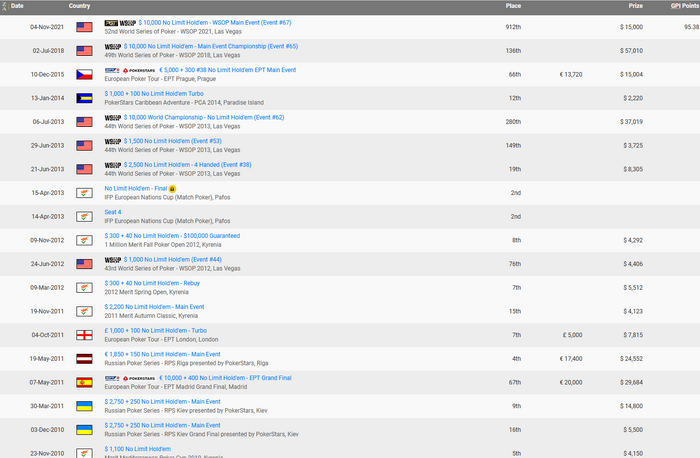Open Main Event Championship (Event #65) link

pos(211,46)
